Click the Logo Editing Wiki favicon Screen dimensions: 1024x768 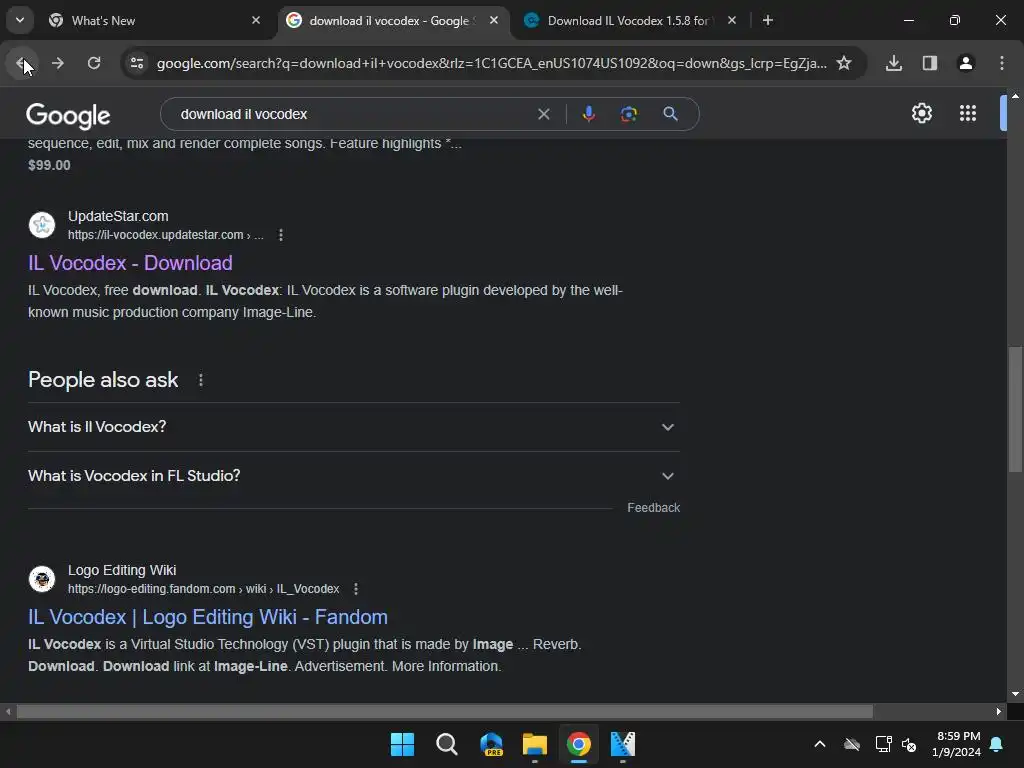click(x=42, y=579)
